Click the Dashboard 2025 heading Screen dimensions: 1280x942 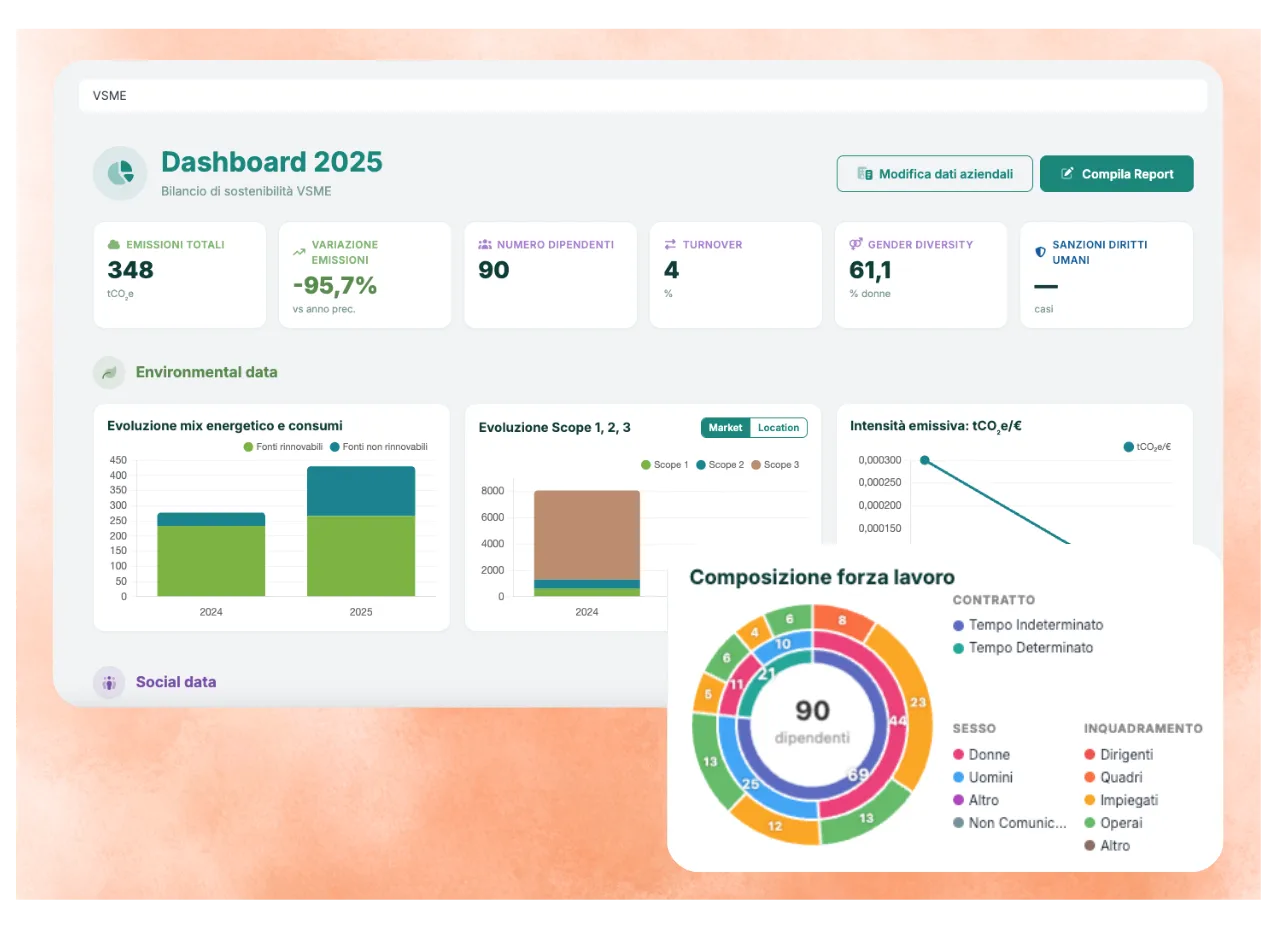tap(272, 162)
